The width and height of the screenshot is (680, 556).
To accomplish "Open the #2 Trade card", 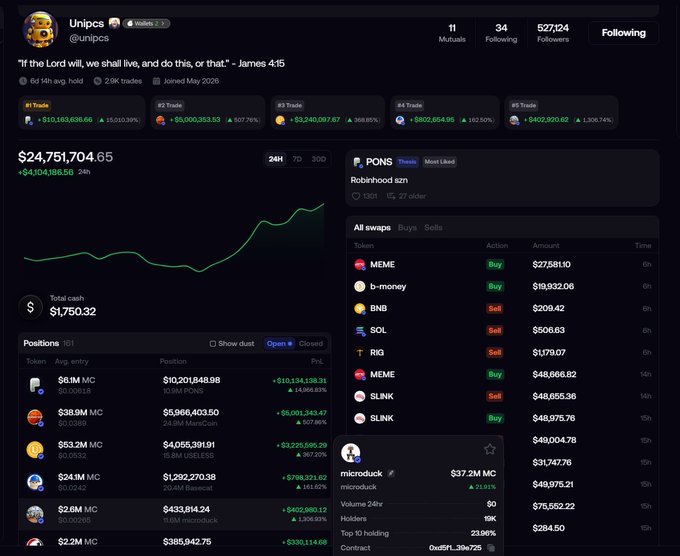I will point(208,113).
